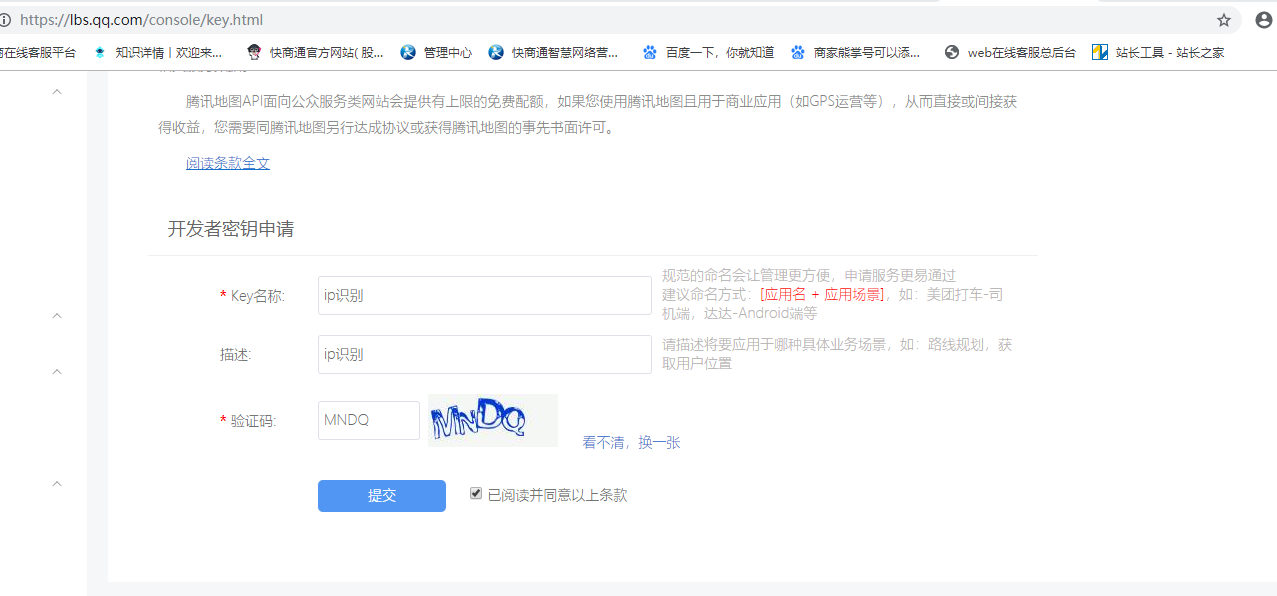Click the Key名称 input field
1277x596 pixels.
(484, 296)
